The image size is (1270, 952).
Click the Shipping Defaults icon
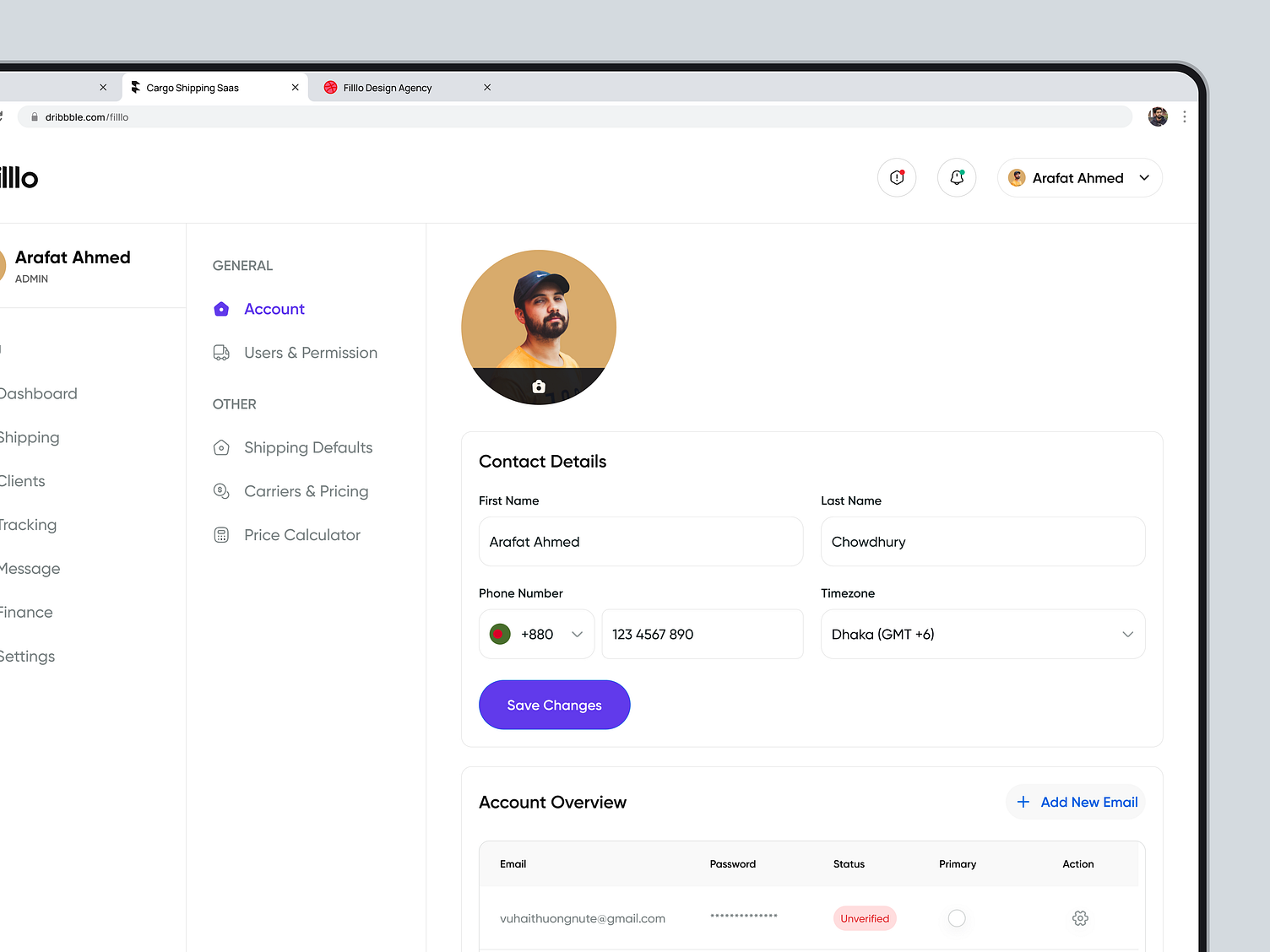coord(221,447)
